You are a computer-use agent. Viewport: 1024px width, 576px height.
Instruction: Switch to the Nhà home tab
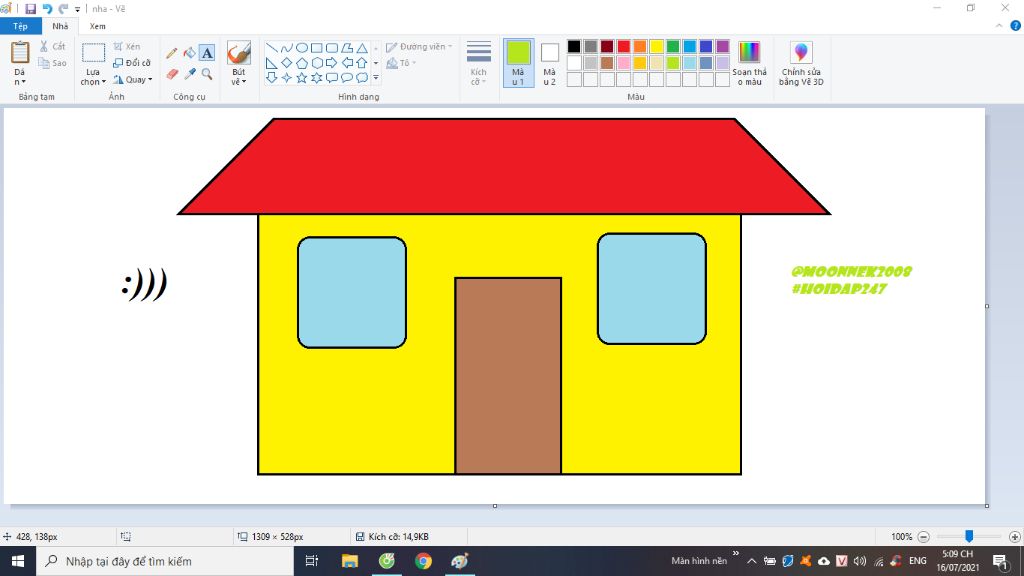(60, 26)
